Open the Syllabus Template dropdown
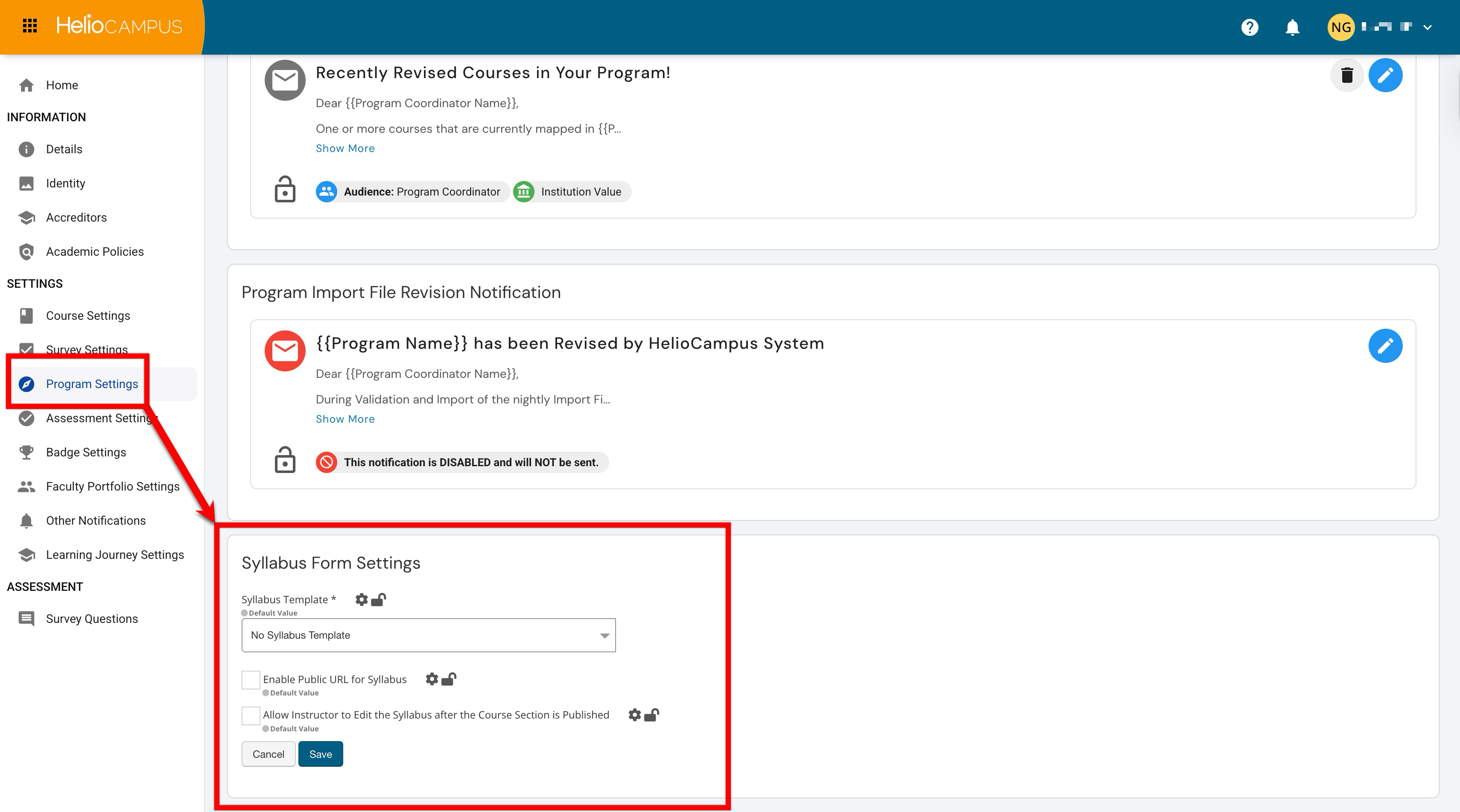This screenshot has width=1460, height=812. 429,635
